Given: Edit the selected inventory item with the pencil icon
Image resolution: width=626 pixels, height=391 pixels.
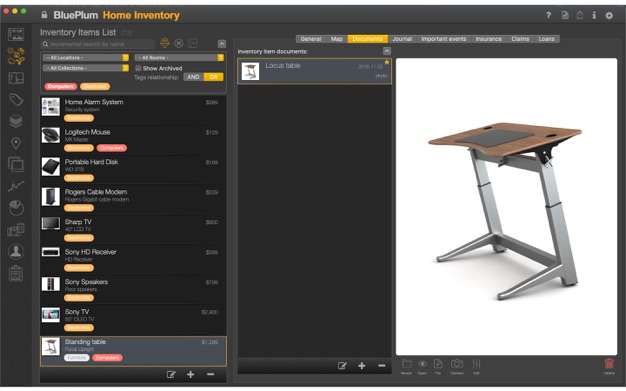Looking at the screenshot, I should click(x=171, y=374).
